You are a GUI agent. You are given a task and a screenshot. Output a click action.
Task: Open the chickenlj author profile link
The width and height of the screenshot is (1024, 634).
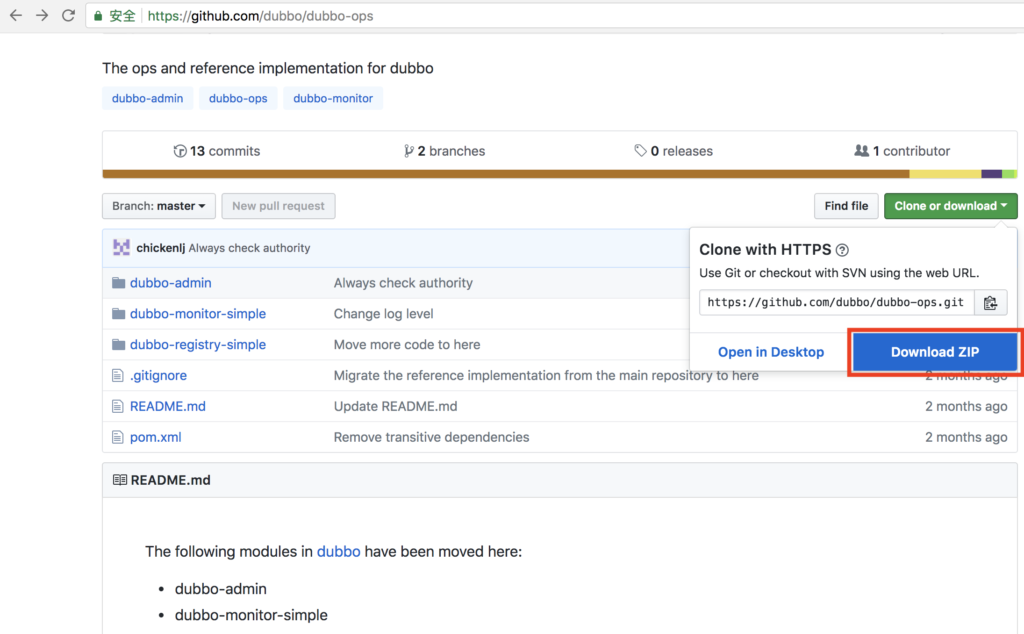[x=161, y=248]
